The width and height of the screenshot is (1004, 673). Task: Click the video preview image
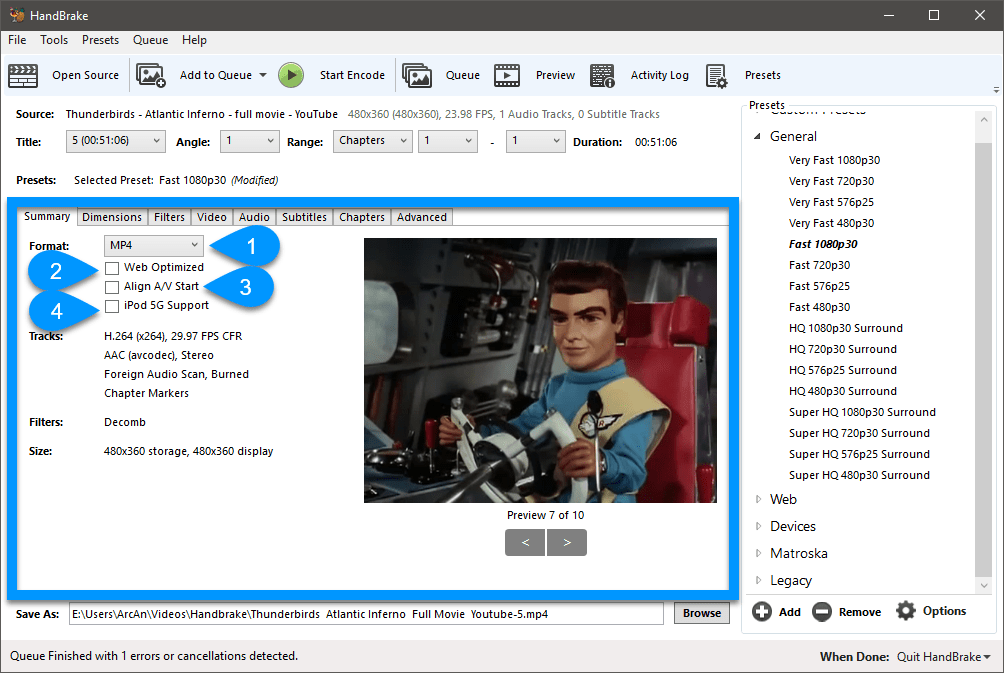pyautogui.click(x=540, y=370)
